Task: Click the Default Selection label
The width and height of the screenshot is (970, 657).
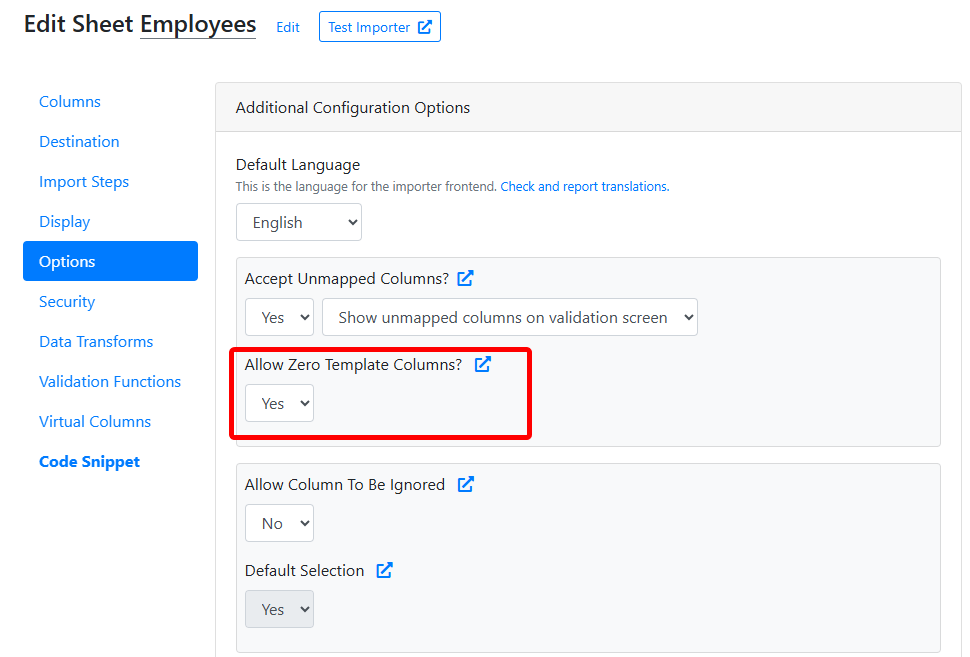Action: (x=304, y=570)
